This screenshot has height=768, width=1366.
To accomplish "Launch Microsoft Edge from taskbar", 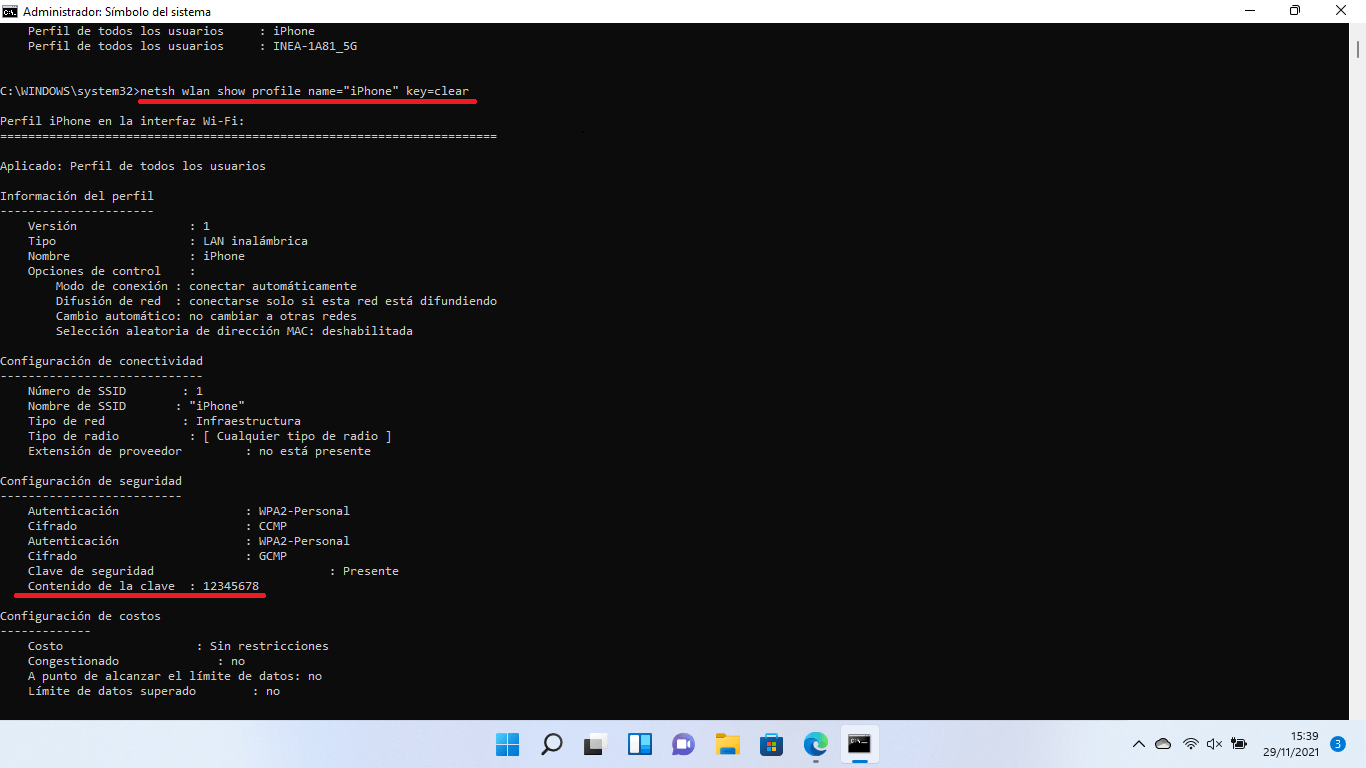I will click(x=816, y=744).
